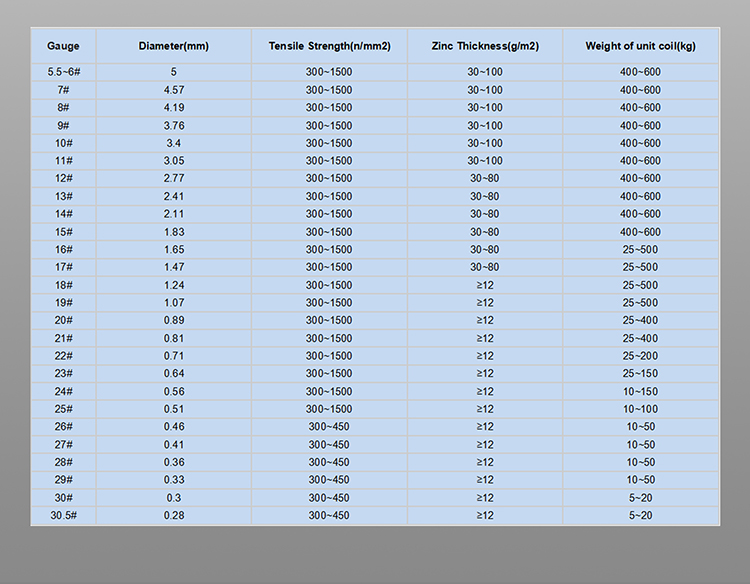Select coil weight 25~200
Screen dimensions: 750x584
point(640,356)
